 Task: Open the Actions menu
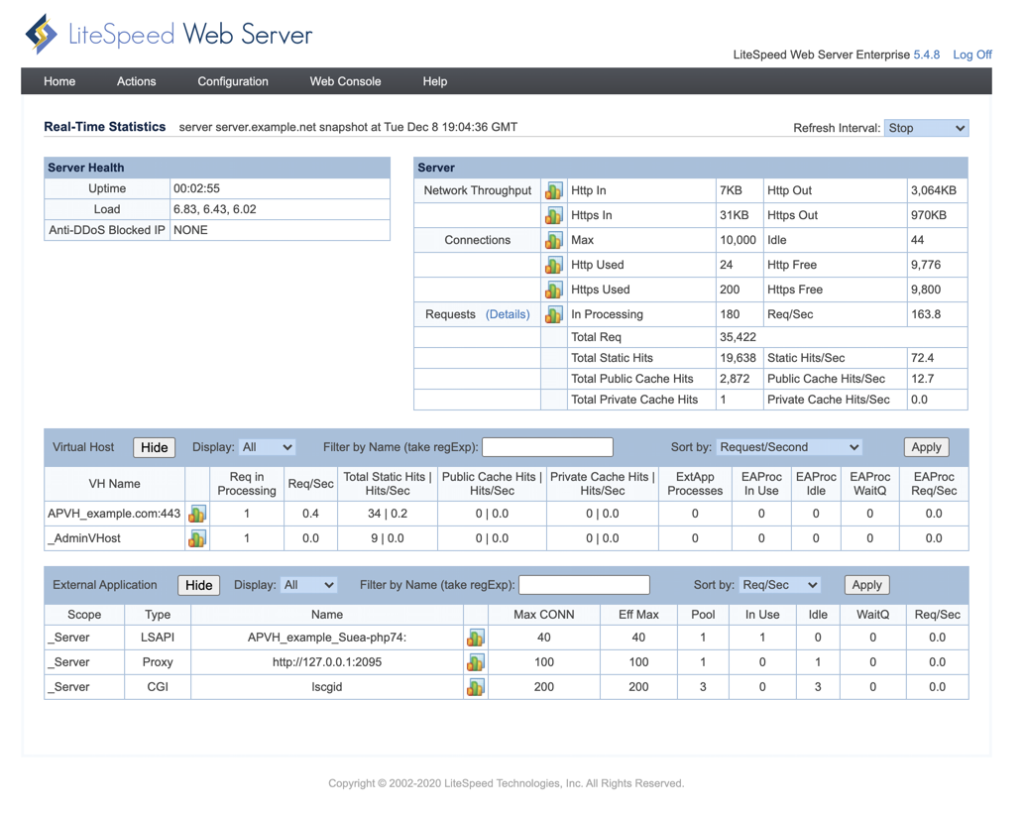136,81
